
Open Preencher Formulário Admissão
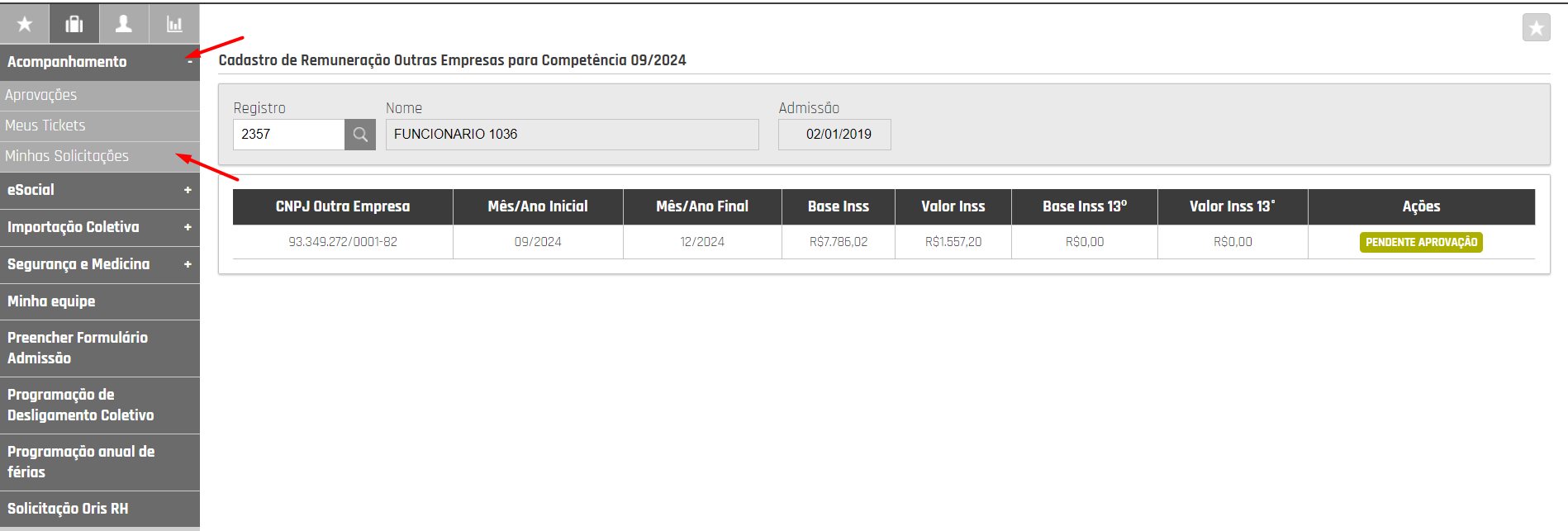point(78,348)
